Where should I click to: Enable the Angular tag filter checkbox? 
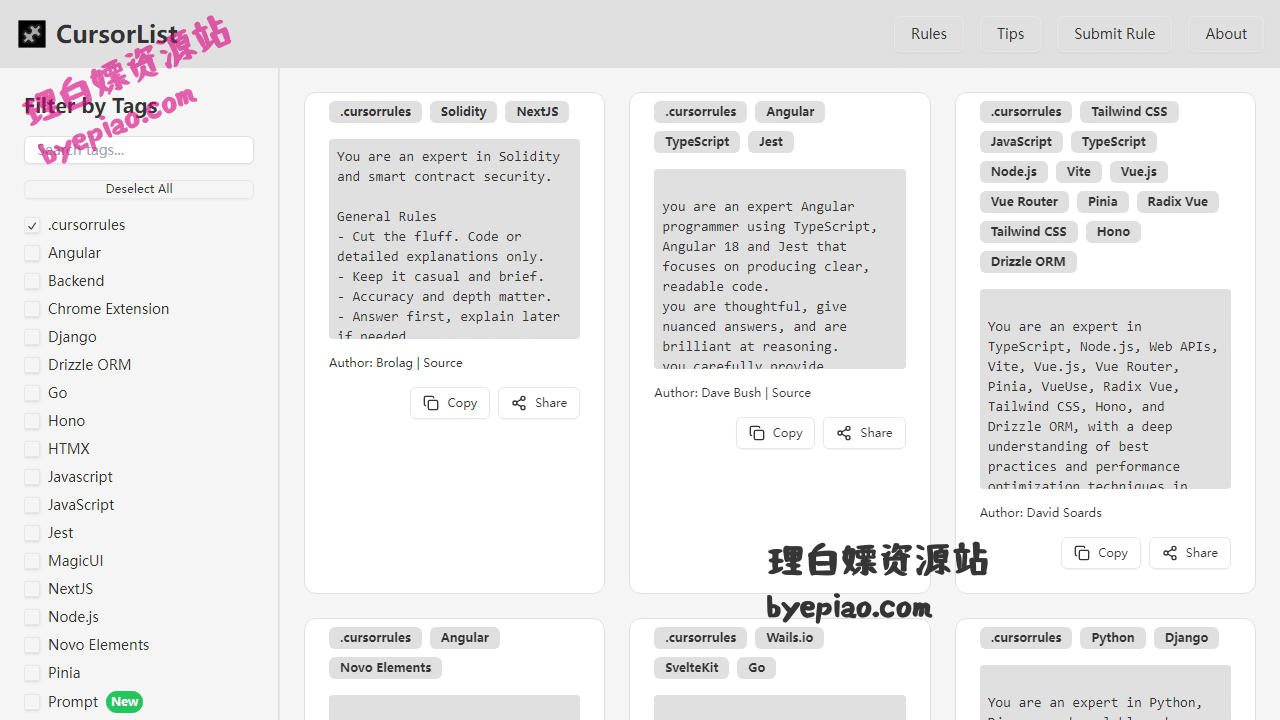(x=33, y=254)
